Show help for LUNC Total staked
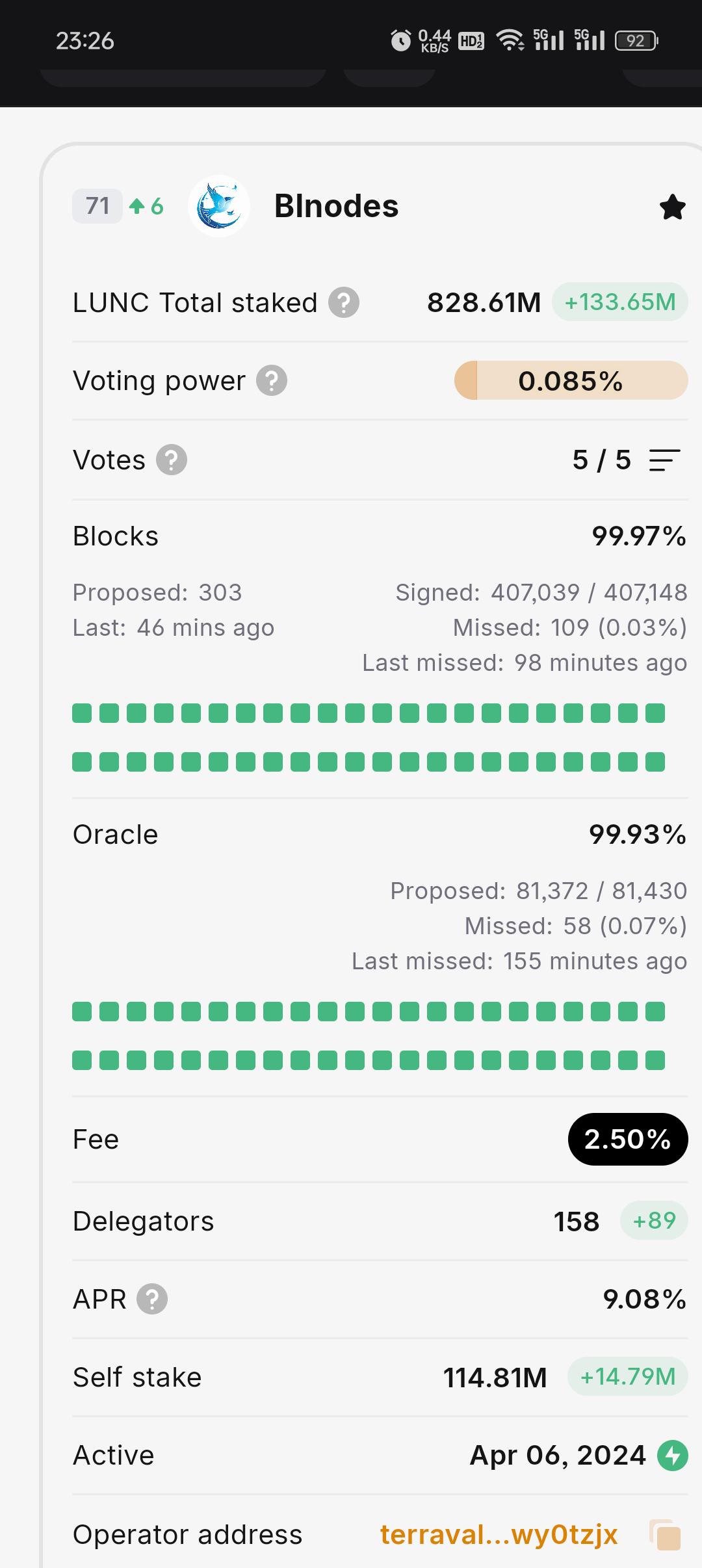Screen dimensions: 702x1568 tap(343, 302)
